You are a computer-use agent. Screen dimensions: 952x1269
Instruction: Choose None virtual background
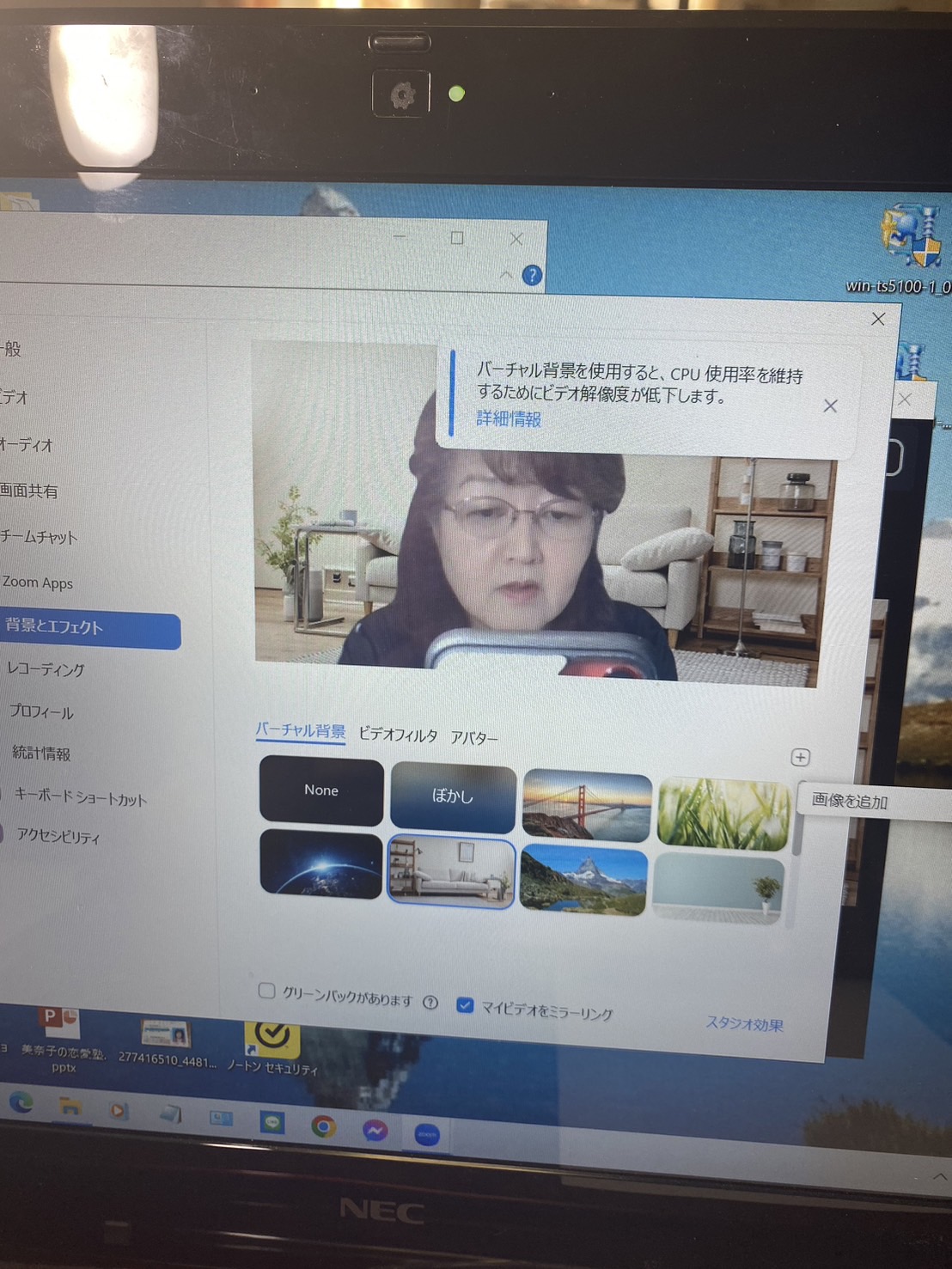[x=321, y=790]
